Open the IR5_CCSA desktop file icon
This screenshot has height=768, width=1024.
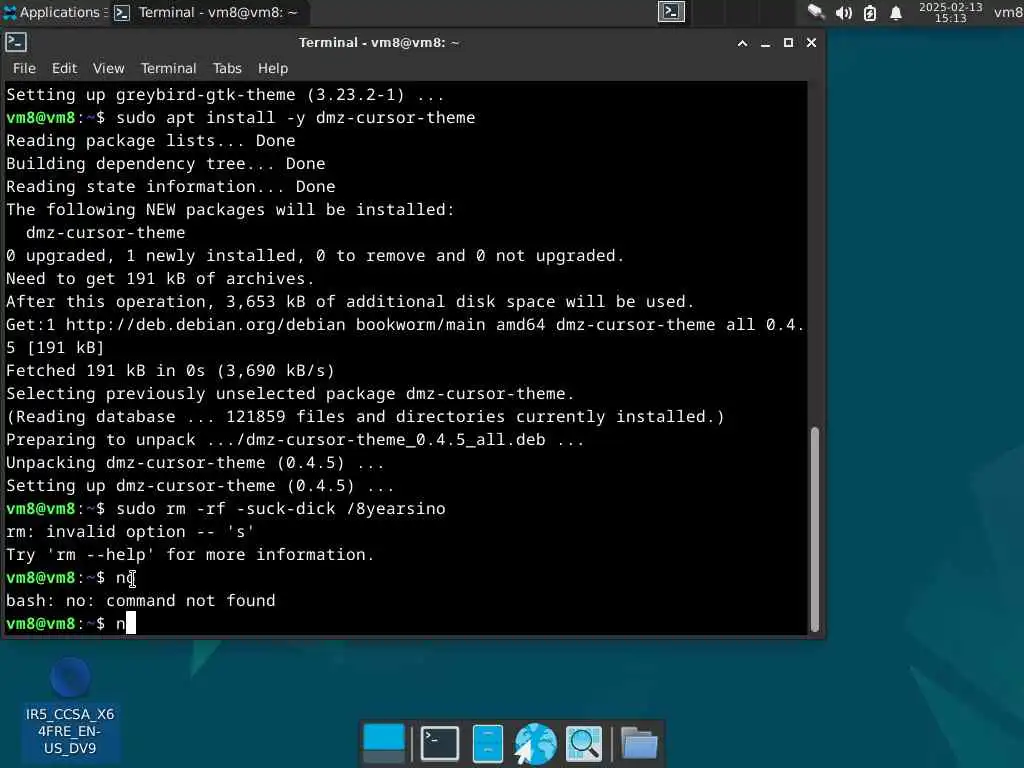pyautogui.click(x=70, y=709)
